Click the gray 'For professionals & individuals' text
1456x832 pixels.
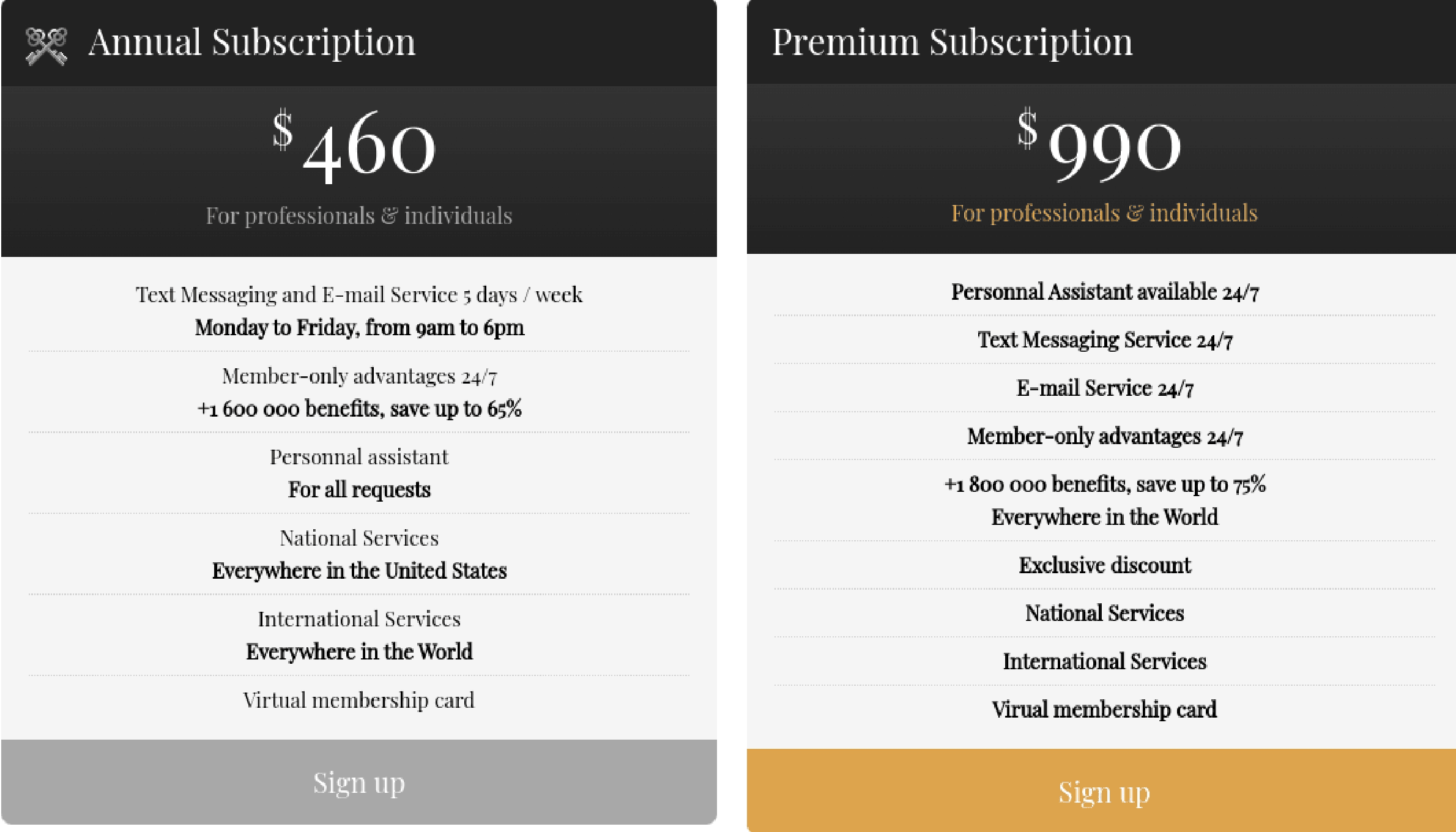pyautogui.click(x=358, y=215)
